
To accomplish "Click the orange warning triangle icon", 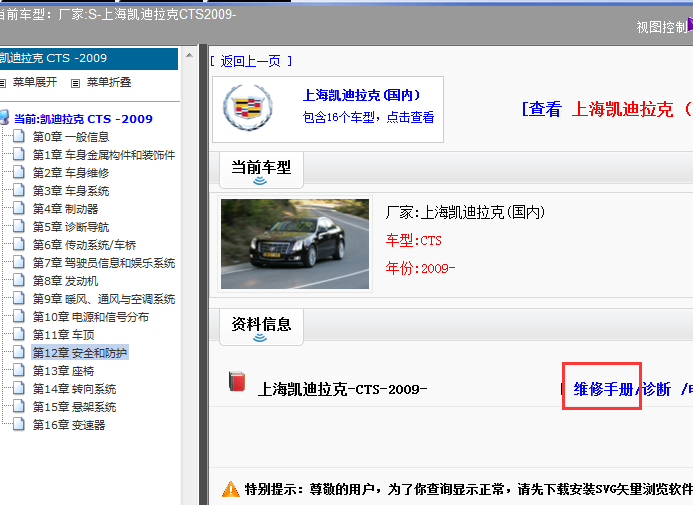I will click(x=231, y=489).
